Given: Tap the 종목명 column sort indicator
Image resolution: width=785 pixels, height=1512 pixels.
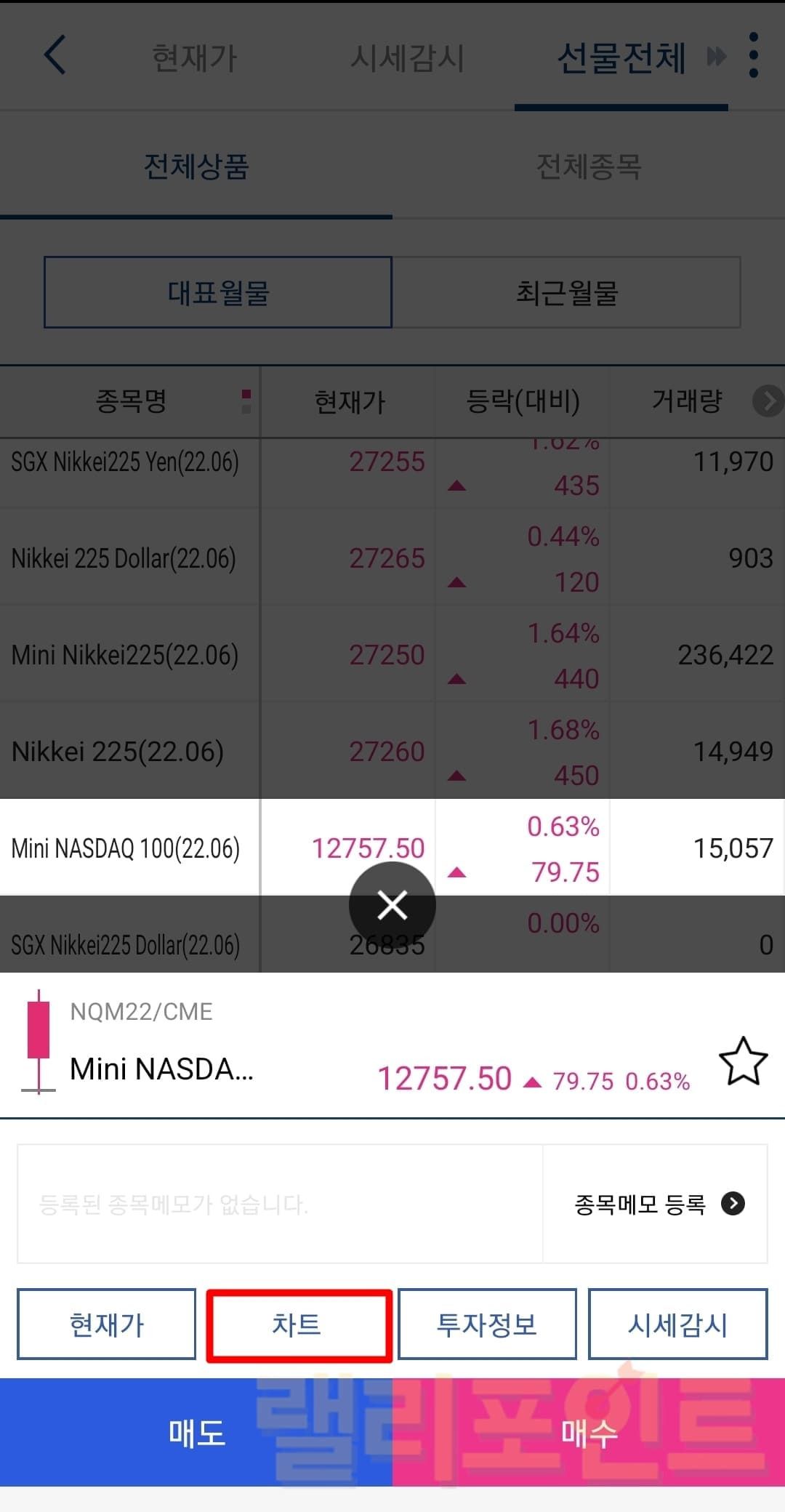Looking at the screenshot, I should [x=246, y=401].
